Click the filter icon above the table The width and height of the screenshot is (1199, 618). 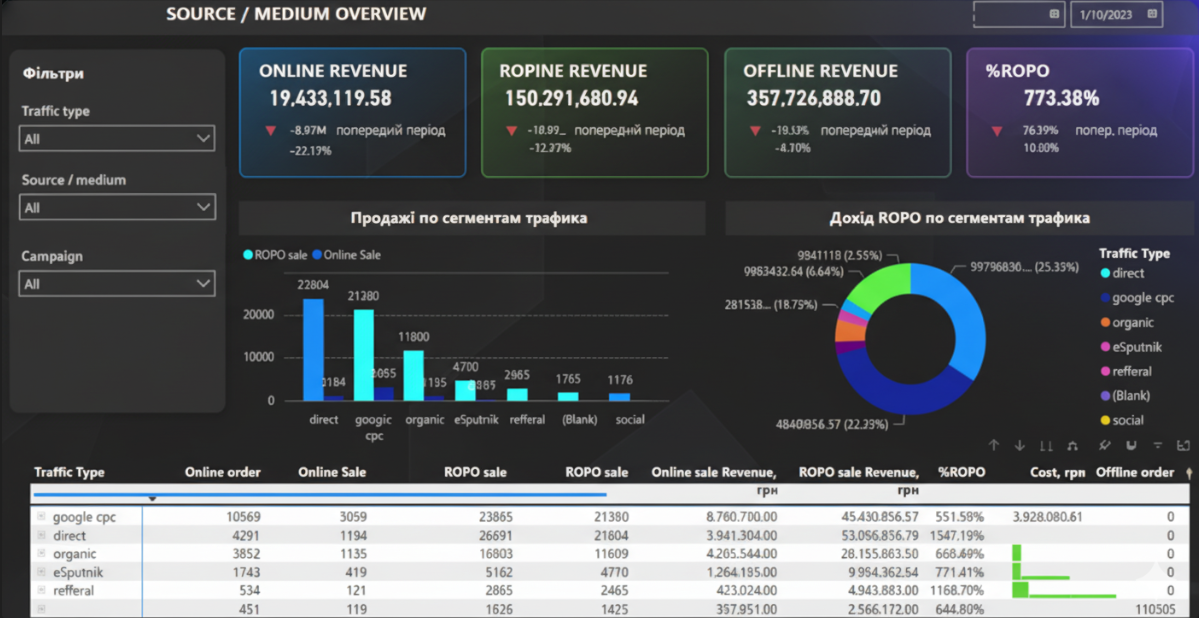point(1158,445)
